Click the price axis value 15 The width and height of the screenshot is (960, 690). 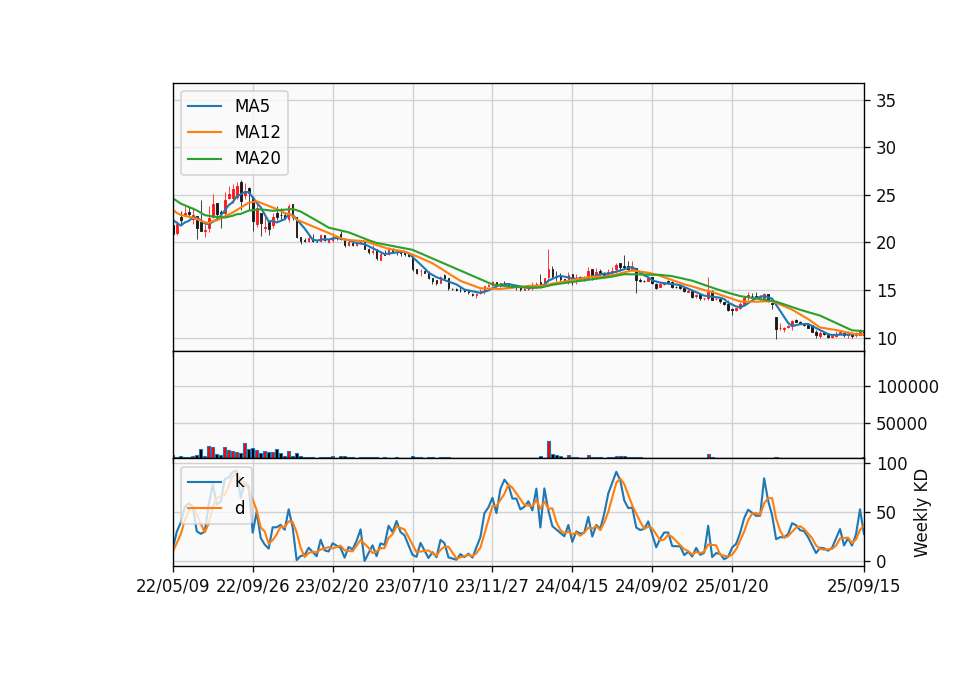tap(886, 291)
